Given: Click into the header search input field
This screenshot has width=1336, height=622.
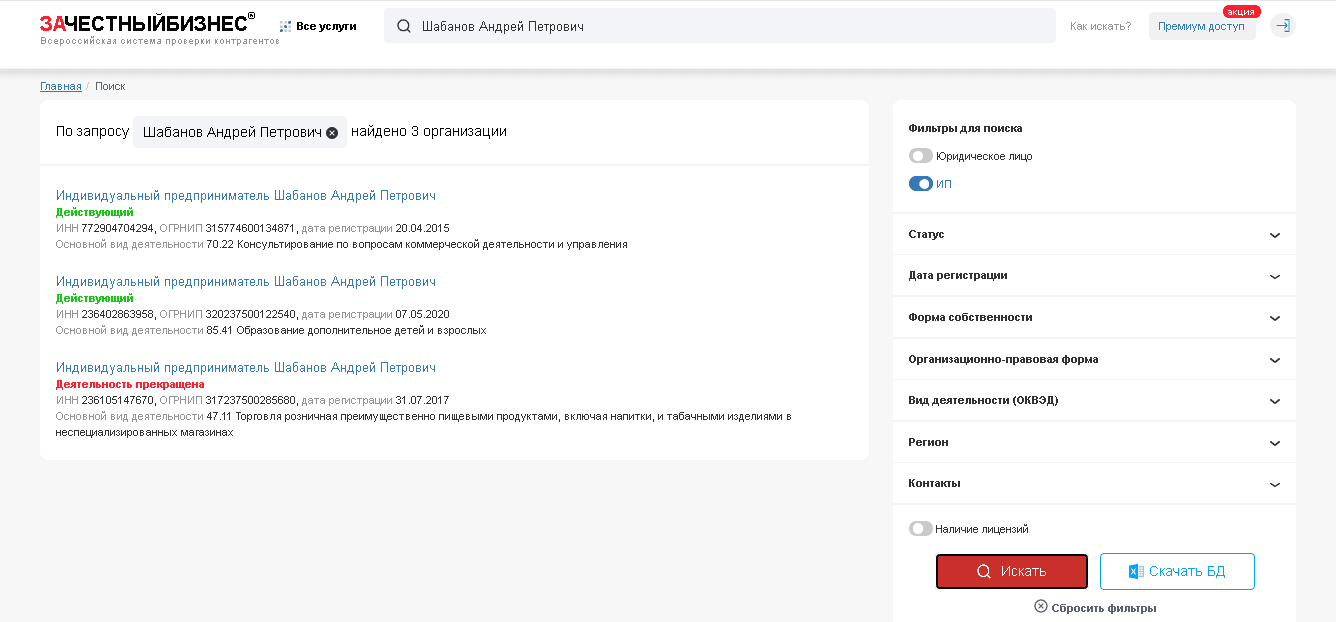Looking at the screenshot, I should [730, 26].
